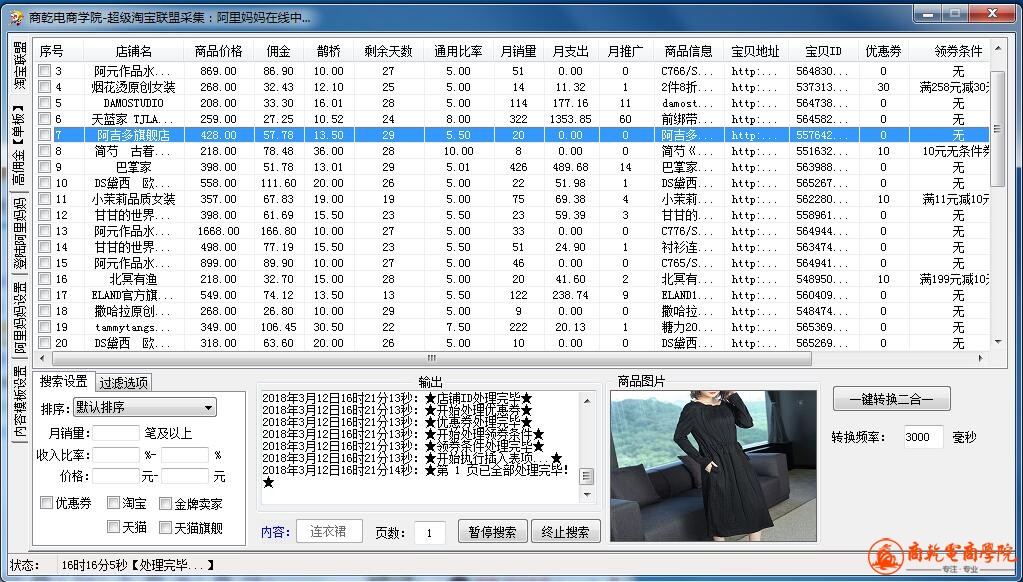
Task: Click the table scrollbar's down arrow
Action: pos(998,342)
